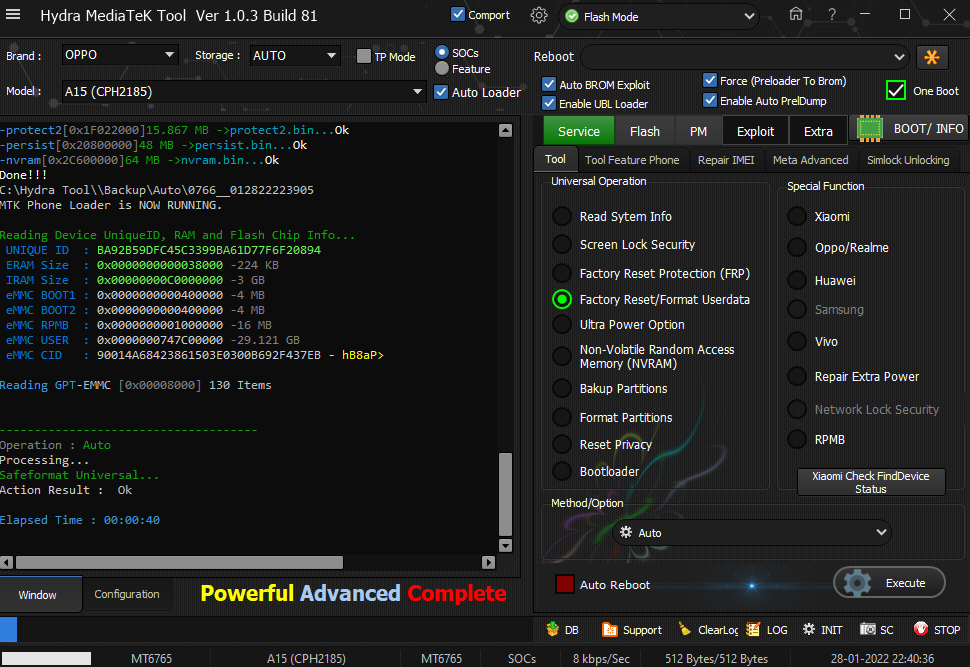Switch to Configuration tab
Image resolution: width=970 pixels, height=667 pixels.
pos(127,594)
